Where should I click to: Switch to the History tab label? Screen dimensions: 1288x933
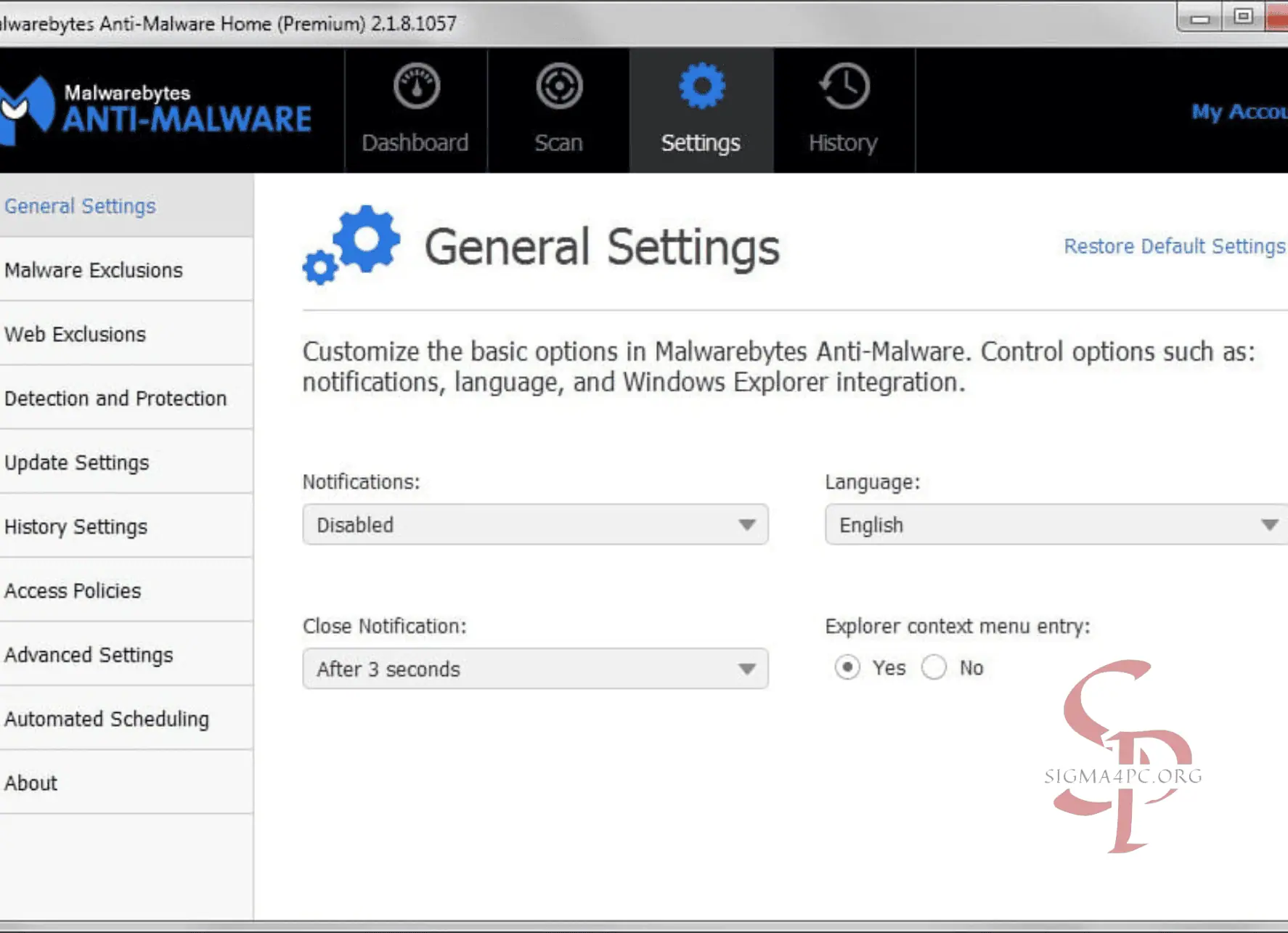844,143
